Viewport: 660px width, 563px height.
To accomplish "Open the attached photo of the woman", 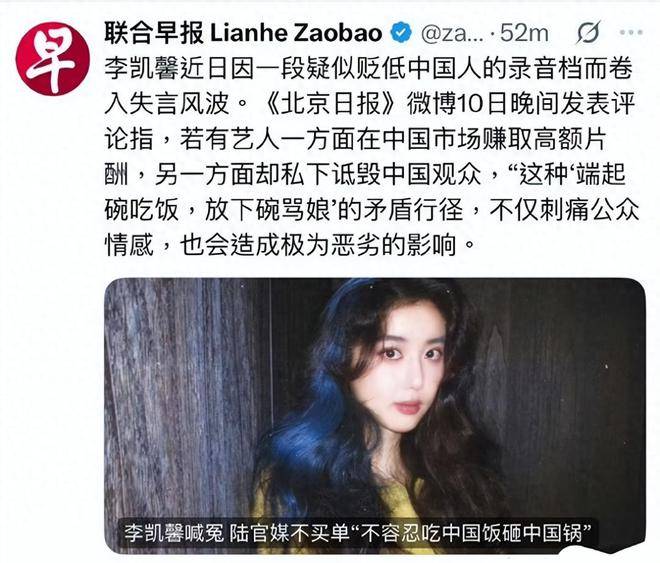I will click(x=375, y=416).
